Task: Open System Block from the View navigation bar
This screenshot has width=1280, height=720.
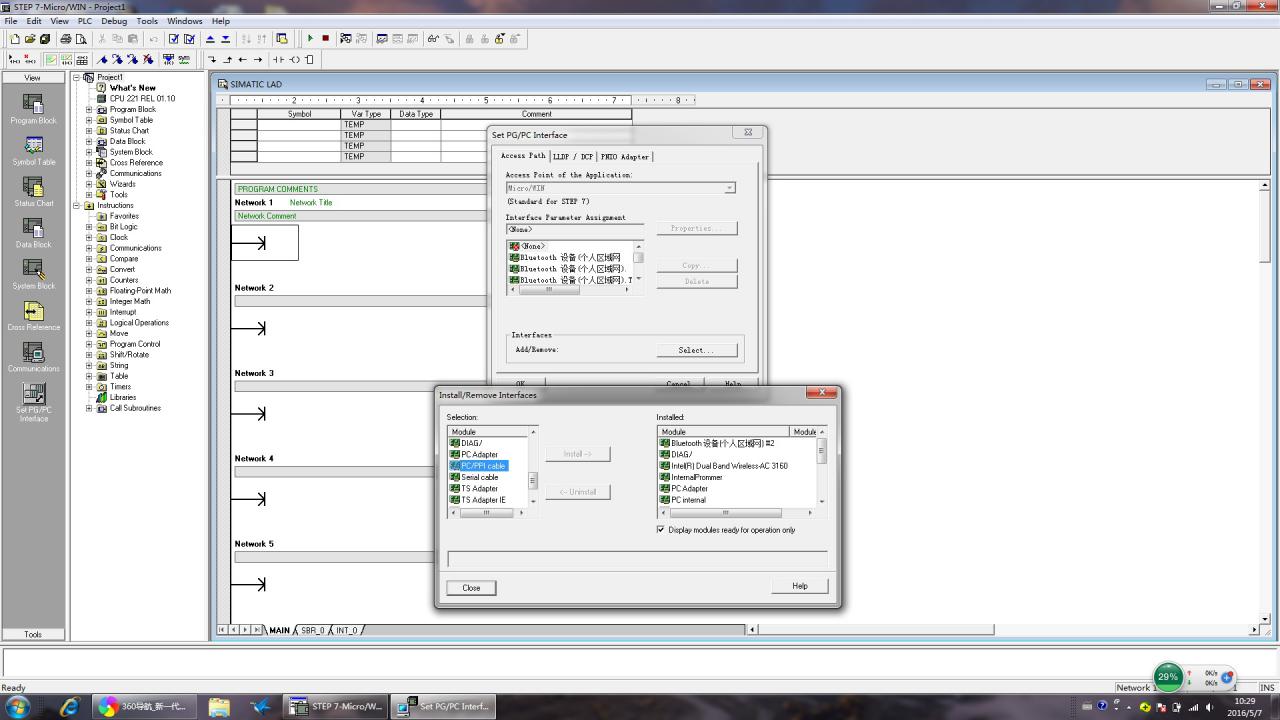Action: pyautogui.click(x=33, y=275)
